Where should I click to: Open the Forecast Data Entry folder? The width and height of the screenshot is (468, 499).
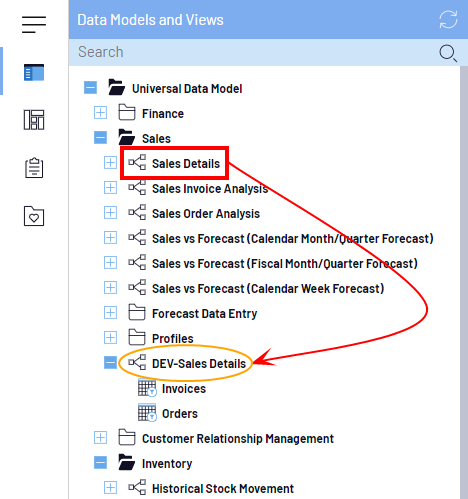[204, 314]
